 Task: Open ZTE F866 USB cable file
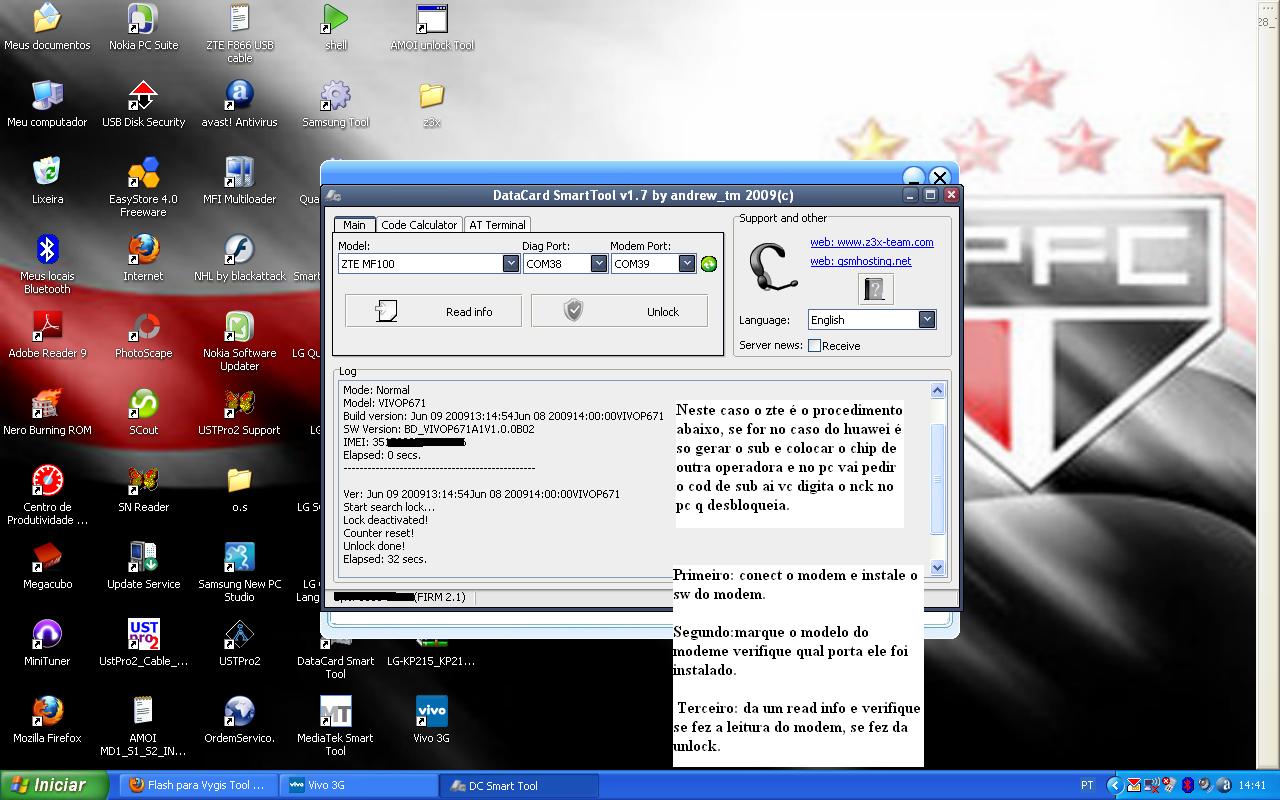point(239,33)
